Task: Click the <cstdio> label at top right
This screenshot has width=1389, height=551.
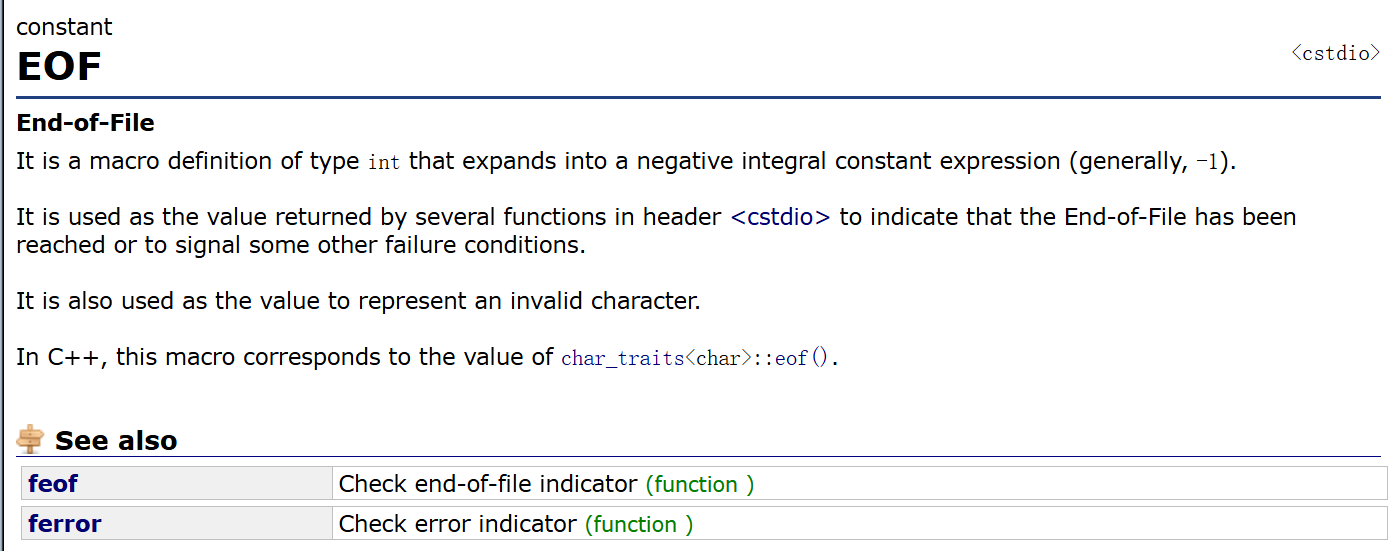Action: coord(1335,53)
